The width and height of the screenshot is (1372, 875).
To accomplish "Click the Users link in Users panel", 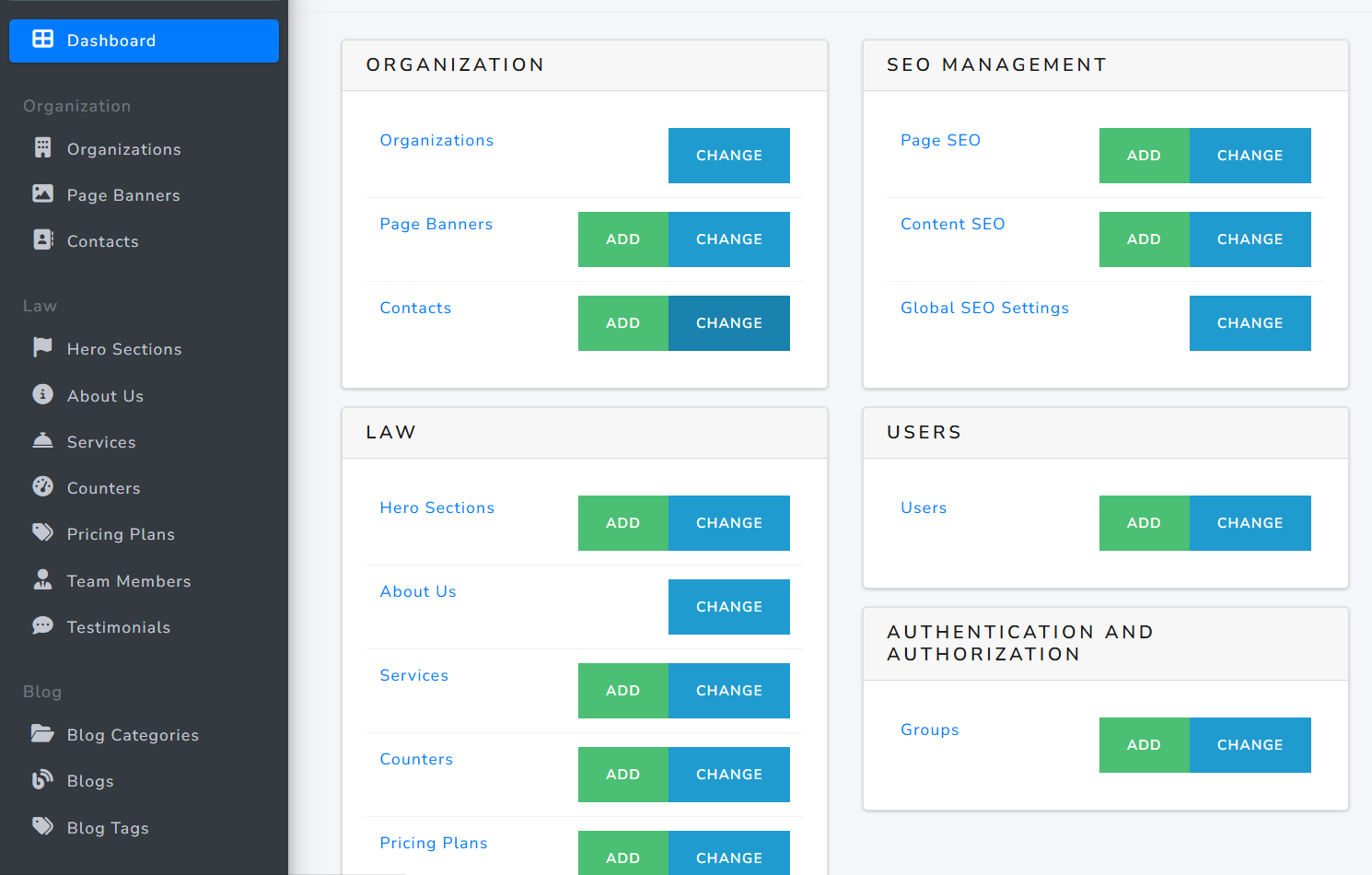I will coord(924,507).
